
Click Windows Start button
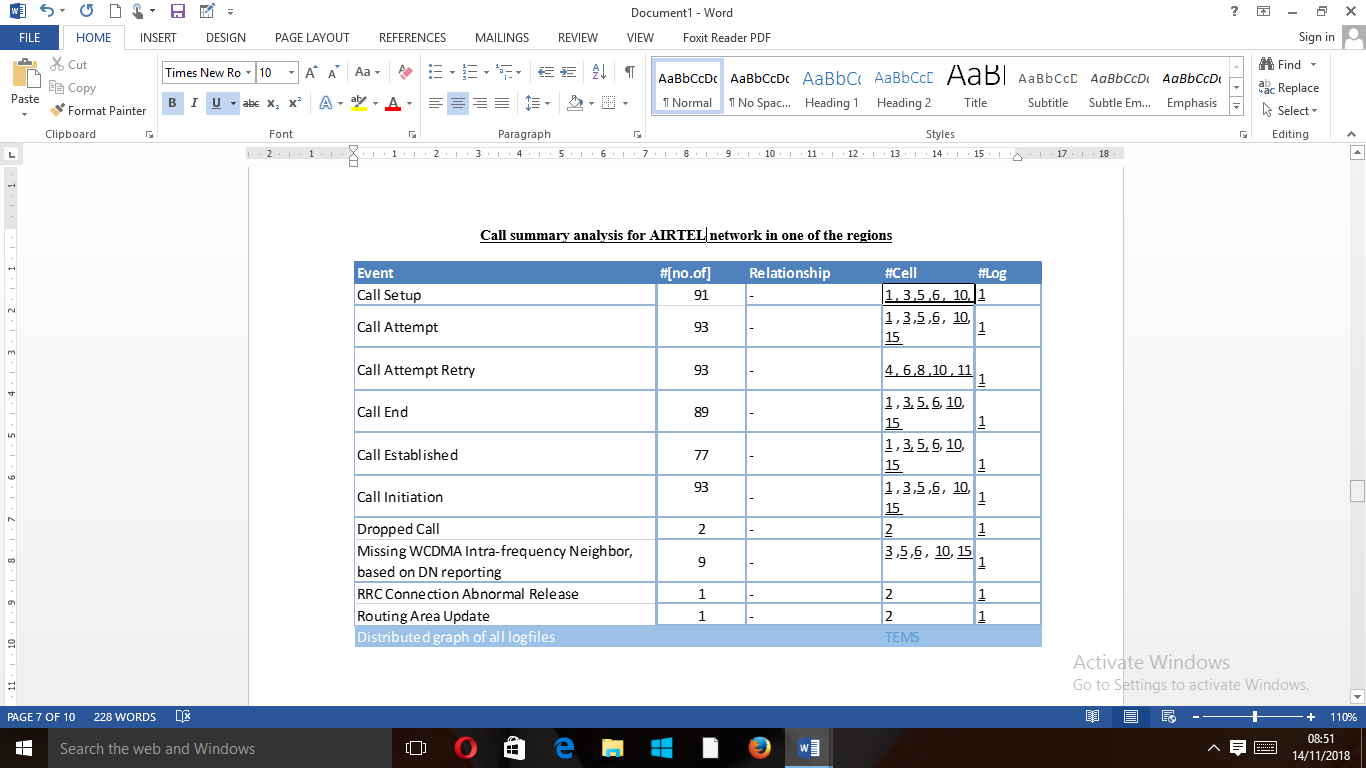tap(24, 748)
